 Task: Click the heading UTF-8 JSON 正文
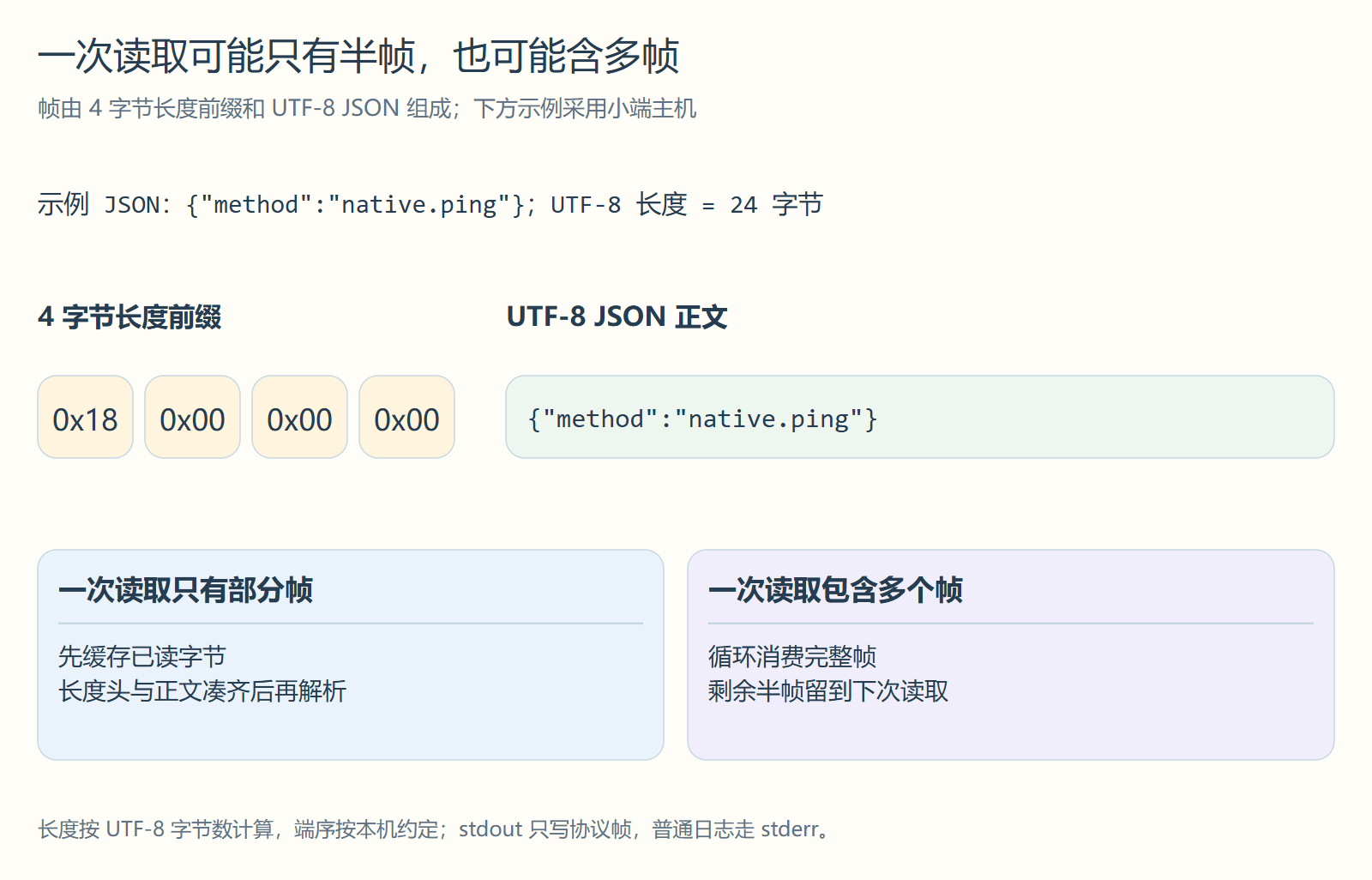point(617,317)
